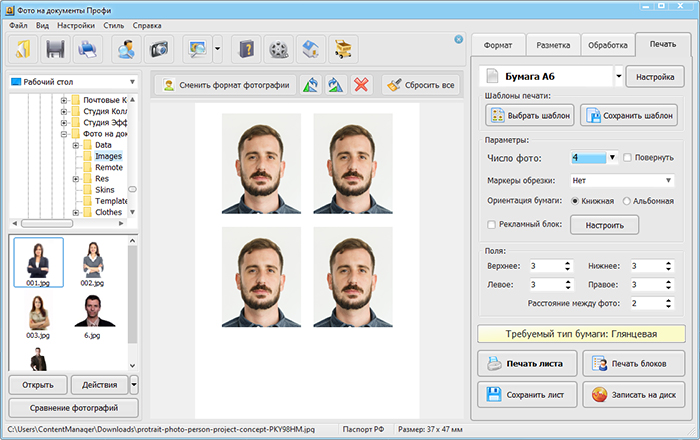This screenshot has width=700, height=440.
Task: Click the Печать листа button
Action: tap(527, 364)
